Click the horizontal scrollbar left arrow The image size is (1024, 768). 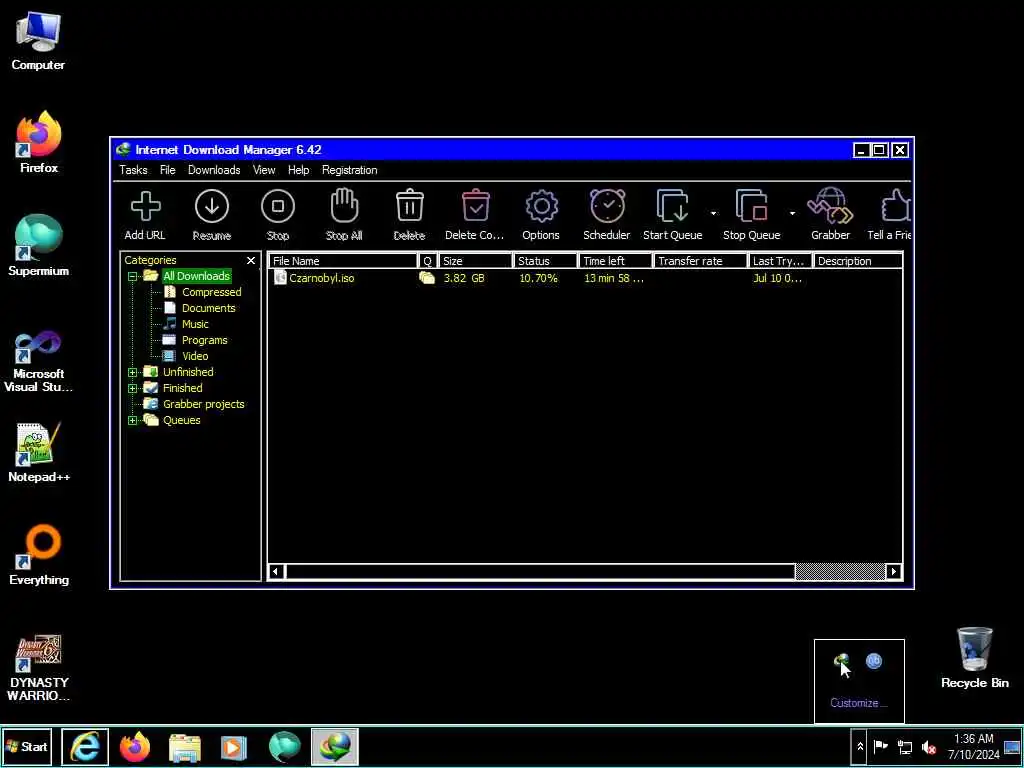point(276,571)
